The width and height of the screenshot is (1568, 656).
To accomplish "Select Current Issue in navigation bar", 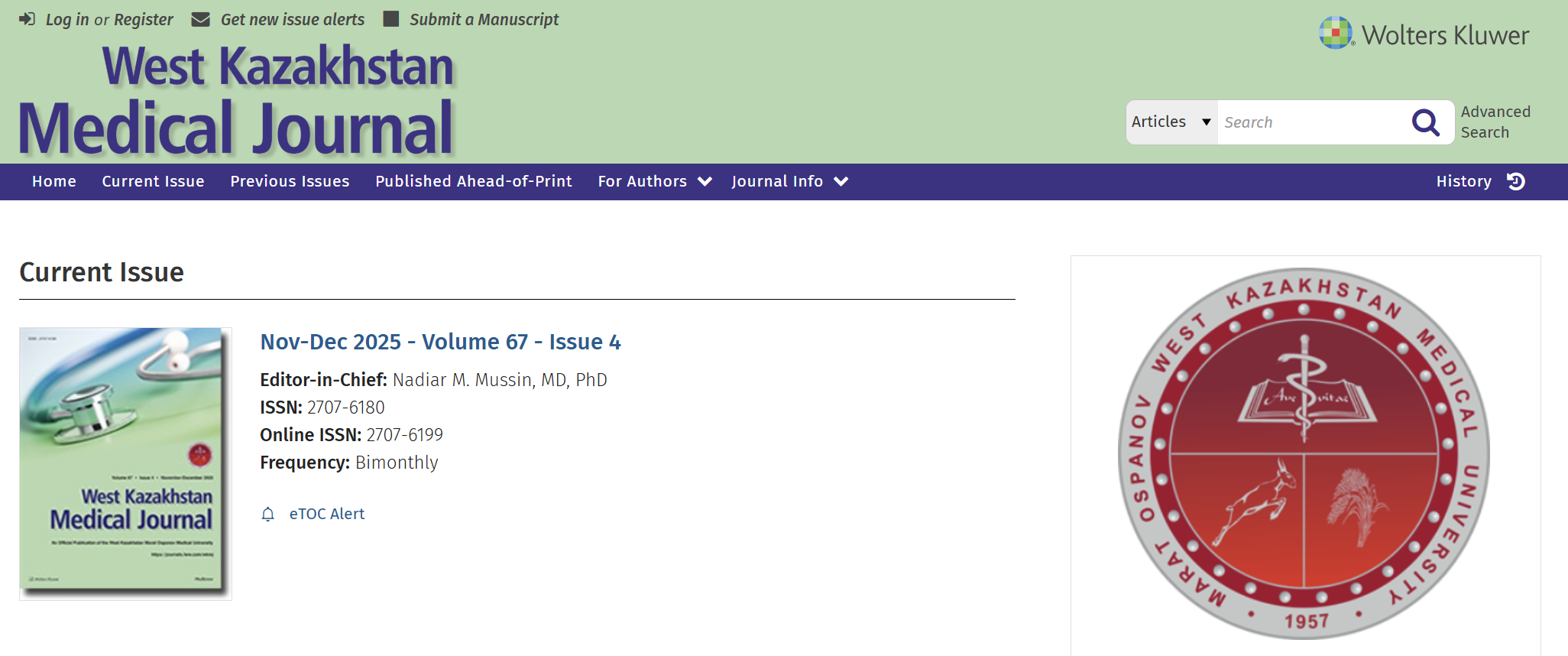I will click(x=153, y=181).
